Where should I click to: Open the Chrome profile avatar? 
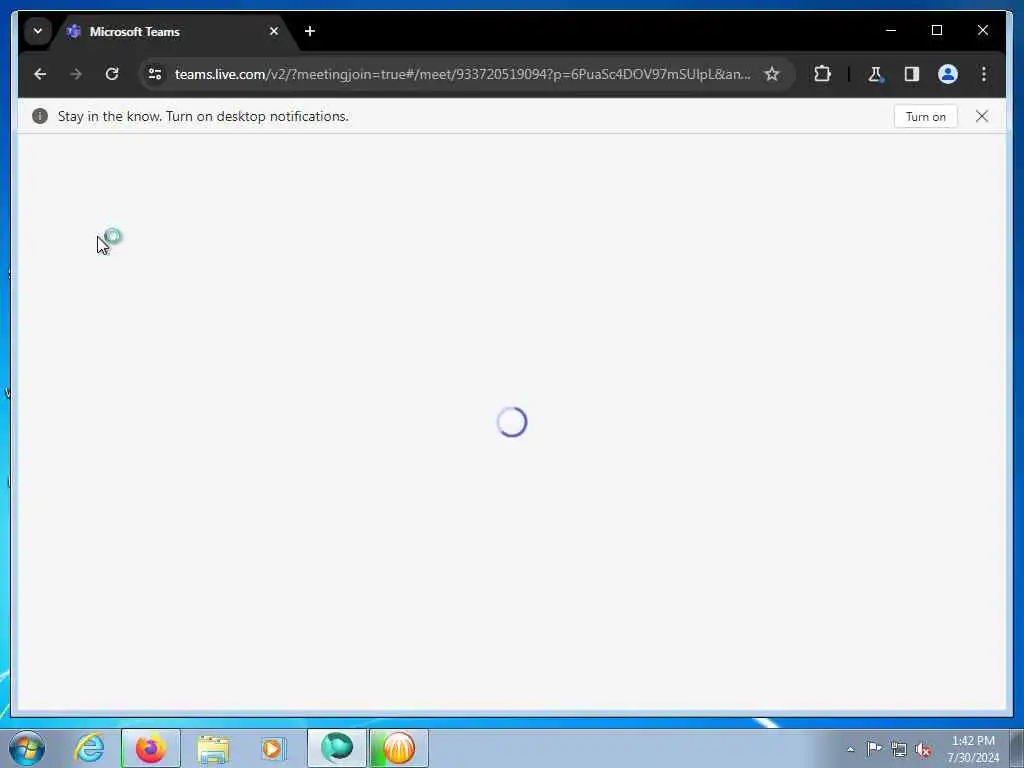click(x=948, y=74)
